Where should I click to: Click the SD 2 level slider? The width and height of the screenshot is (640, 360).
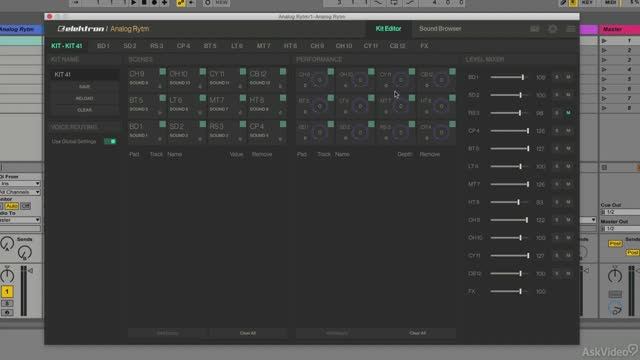coord(510,95)
